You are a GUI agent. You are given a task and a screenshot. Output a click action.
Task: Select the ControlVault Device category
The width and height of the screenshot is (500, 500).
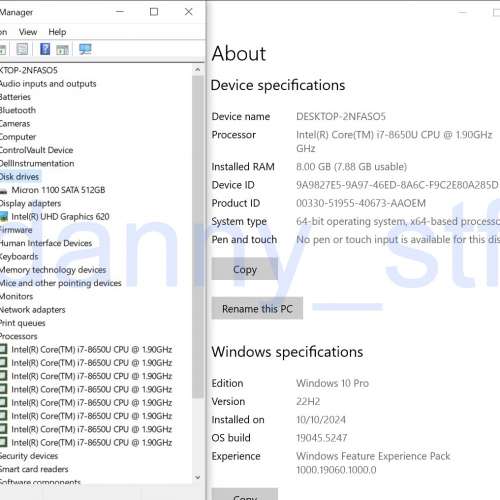[36, 150]
